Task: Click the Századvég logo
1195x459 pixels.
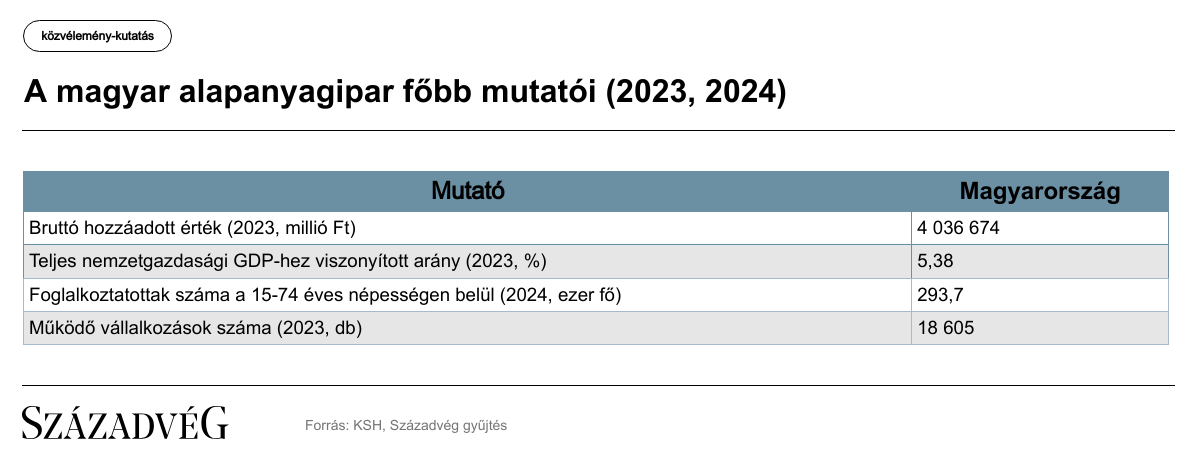Action: point(125,423)
